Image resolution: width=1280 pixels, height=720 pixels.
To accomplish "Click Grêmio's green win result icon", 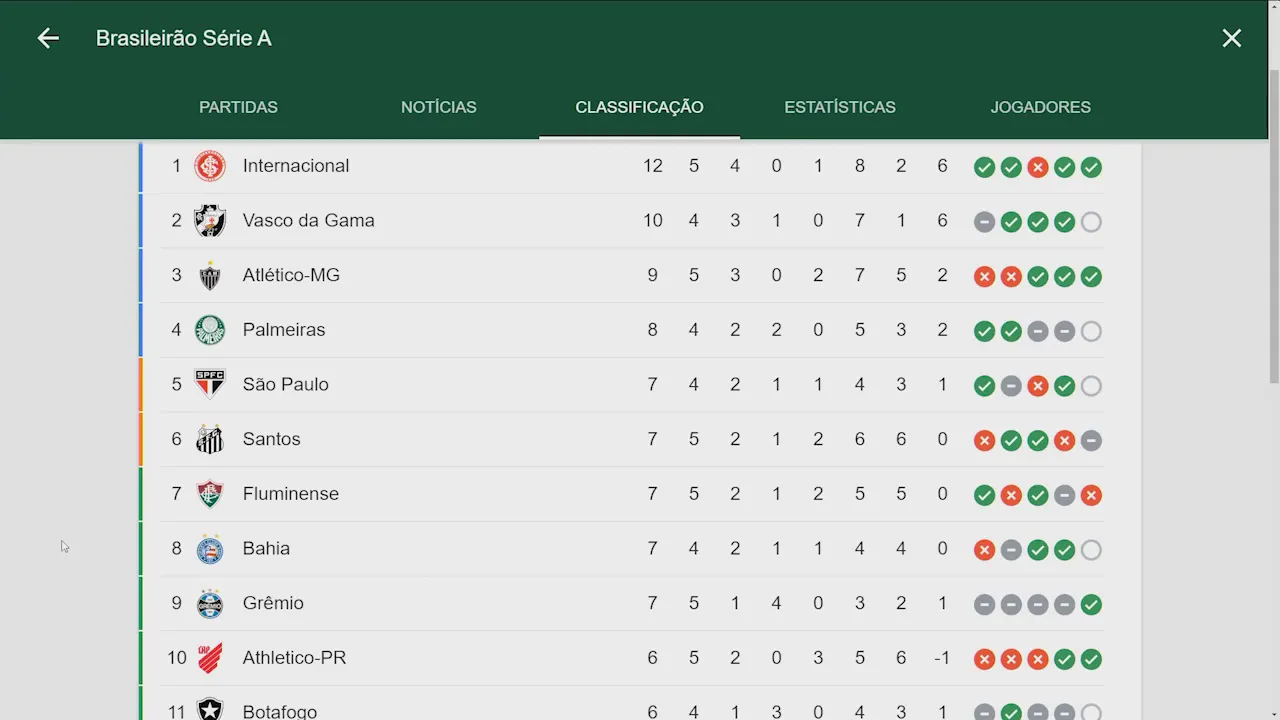I will click(x=1091, y=604).
